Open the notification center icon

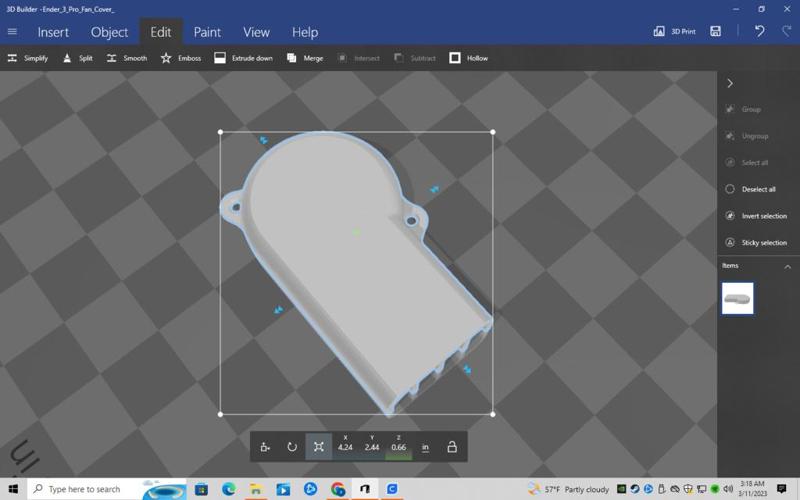tap(782, 489)
